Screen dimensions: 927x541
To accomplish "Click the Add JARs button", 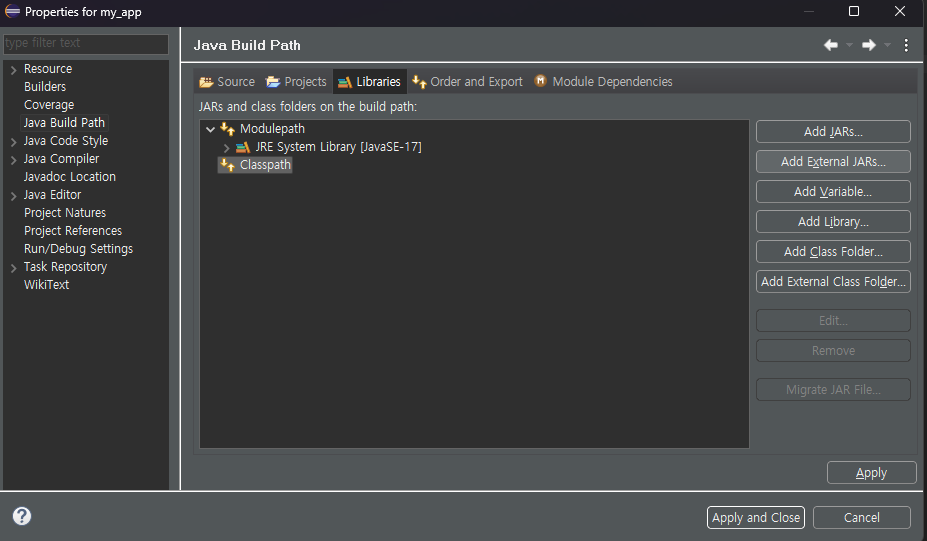I will pyautogui.click(x=833, y=131).
